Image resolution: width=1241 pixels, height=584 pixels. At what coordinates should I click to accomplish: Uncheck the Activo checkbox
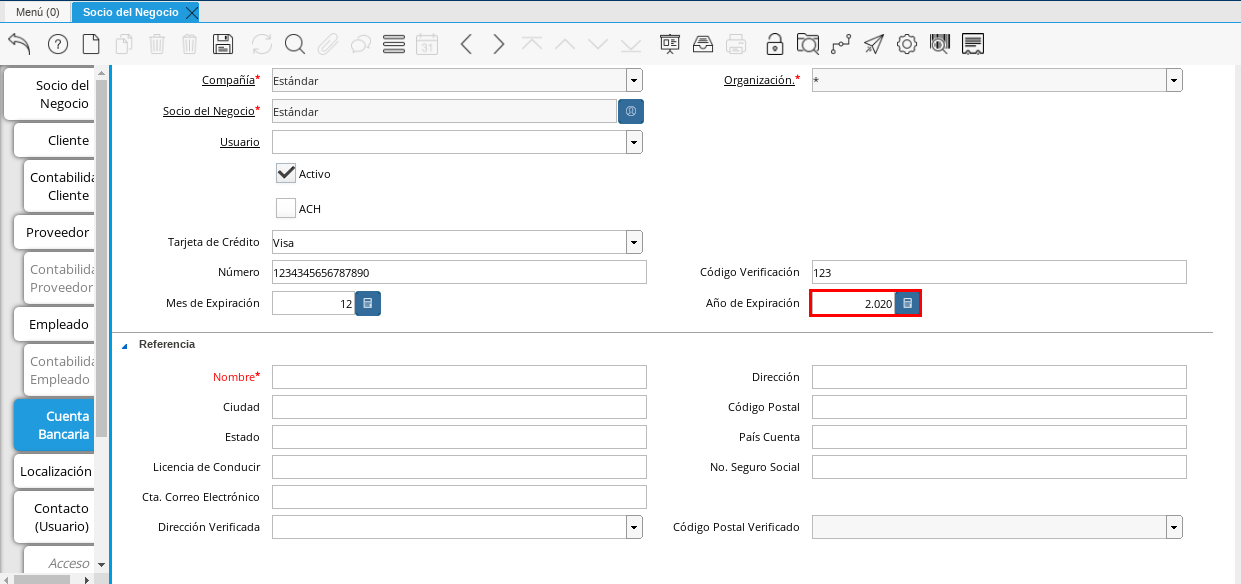pyautogui.click(x=286, y=173)
